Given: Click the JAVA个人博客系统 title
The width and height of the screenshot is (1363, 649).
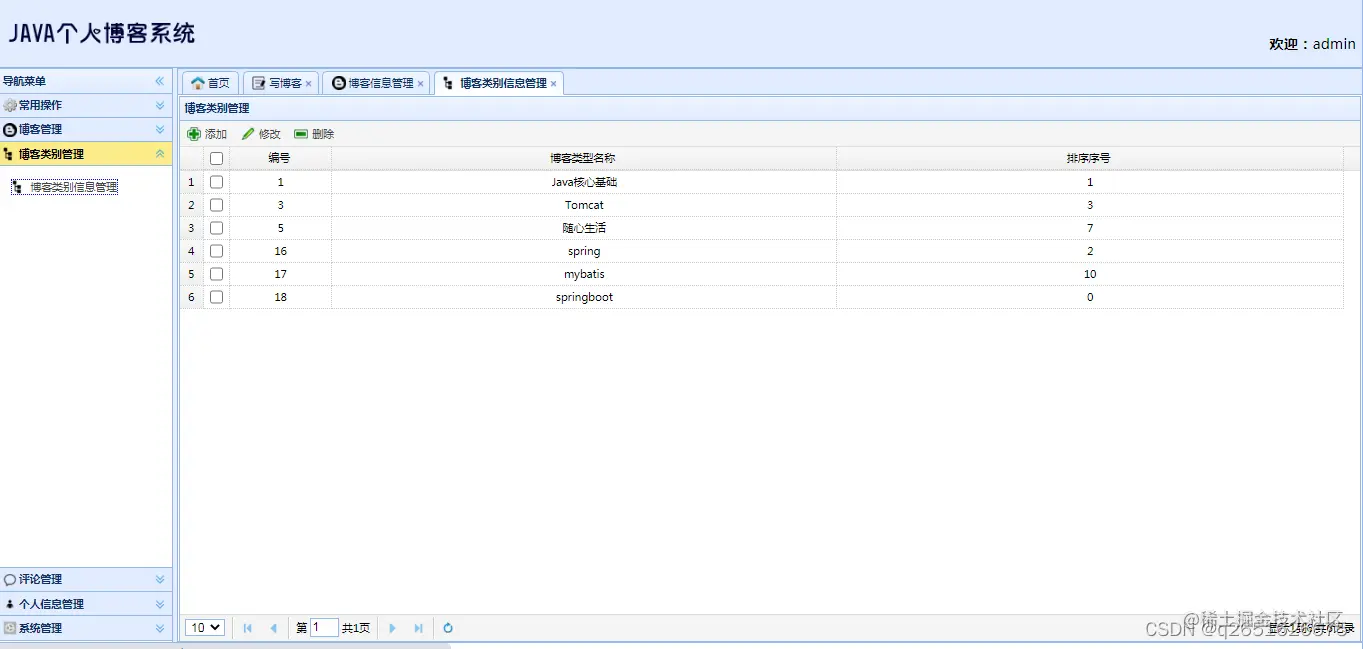Looking at the screenshot, I should (x=102, y=33).
